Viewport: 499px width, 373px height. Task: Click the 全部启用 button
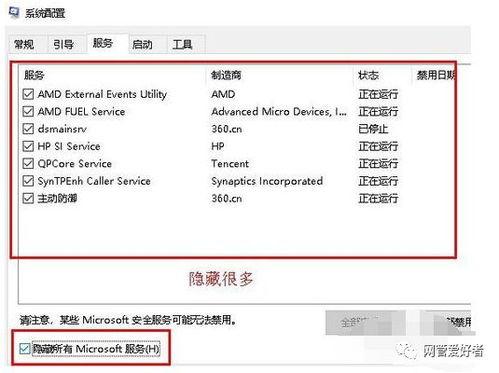point(365,322)
